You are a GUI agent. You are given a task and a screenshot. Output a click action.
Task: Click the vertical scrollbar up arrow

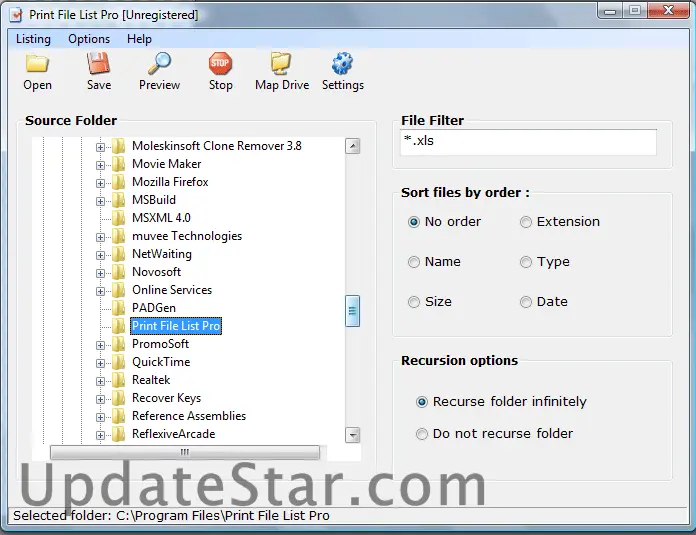click(352, 146)
